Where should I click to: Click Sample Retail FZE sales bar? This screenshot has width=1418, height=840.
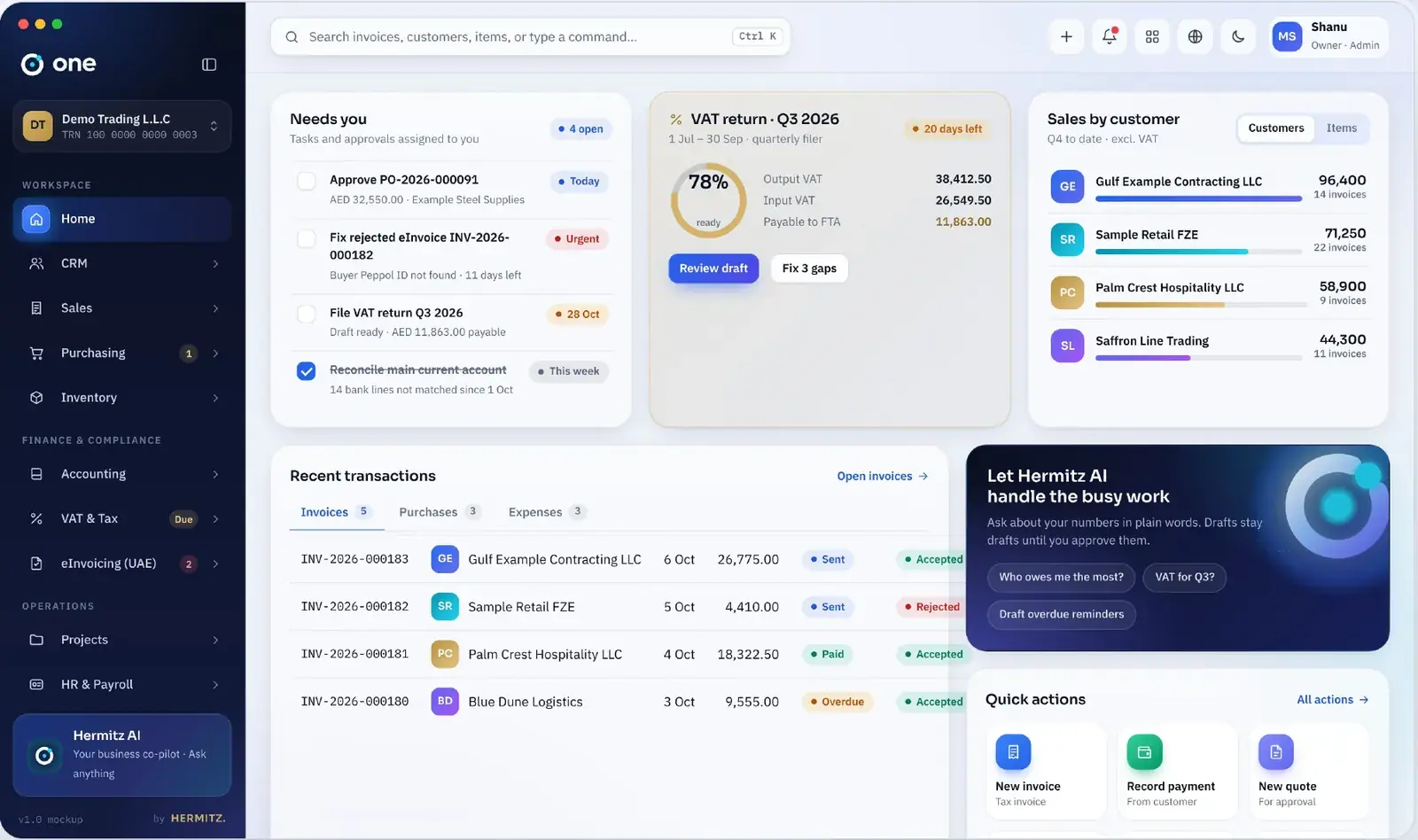[x=1201, y=252]
